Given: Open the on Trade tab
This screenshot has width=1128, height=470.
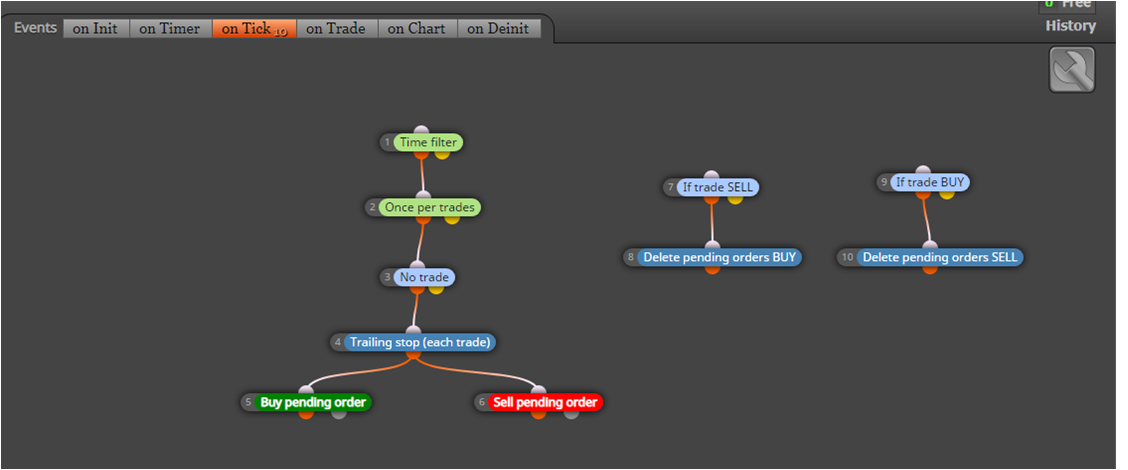Looking at the screenshot, I should (337, 29).
